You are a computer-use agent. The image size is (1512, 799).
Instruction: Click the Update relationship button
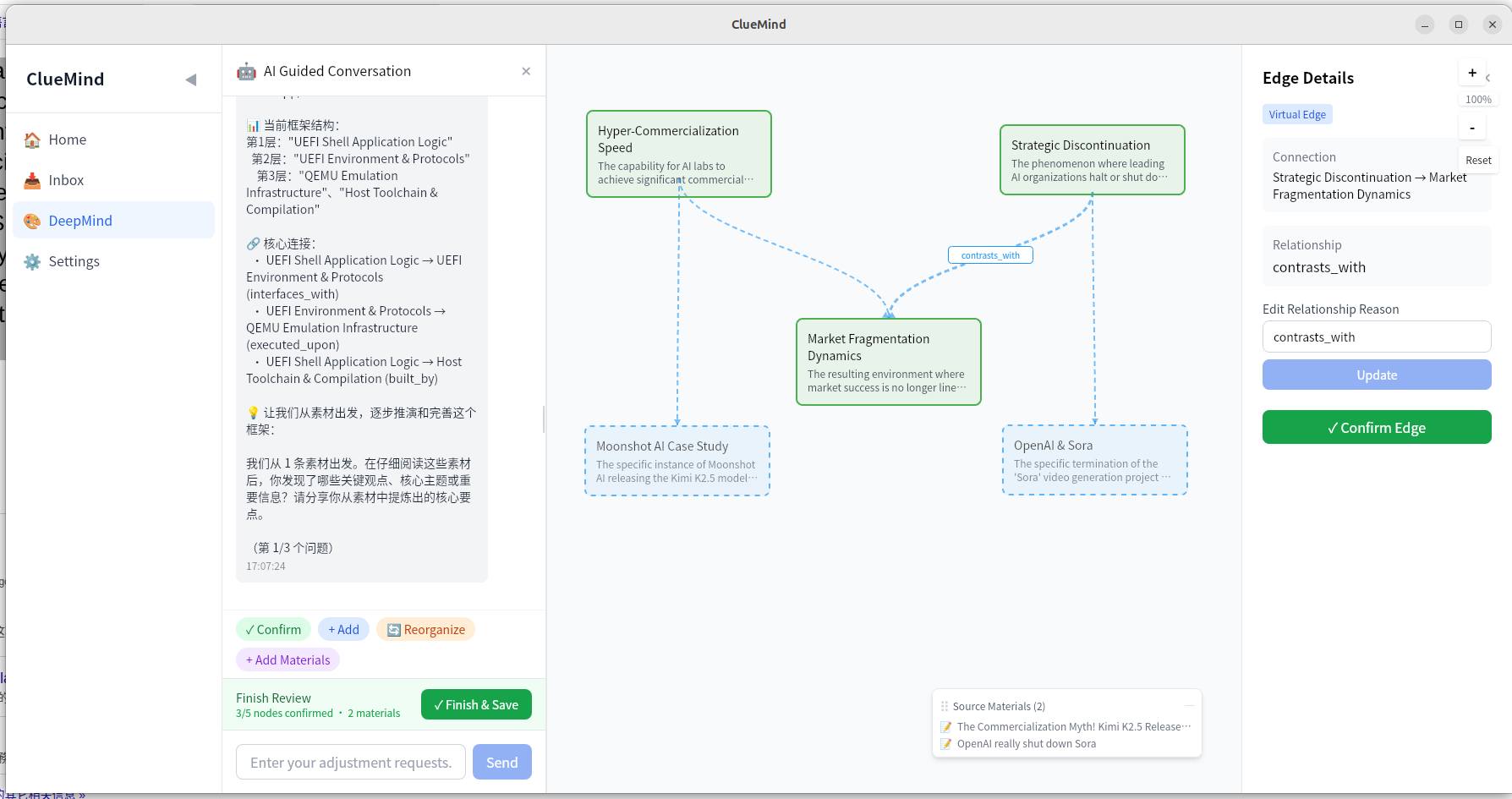coord(1377,375)
